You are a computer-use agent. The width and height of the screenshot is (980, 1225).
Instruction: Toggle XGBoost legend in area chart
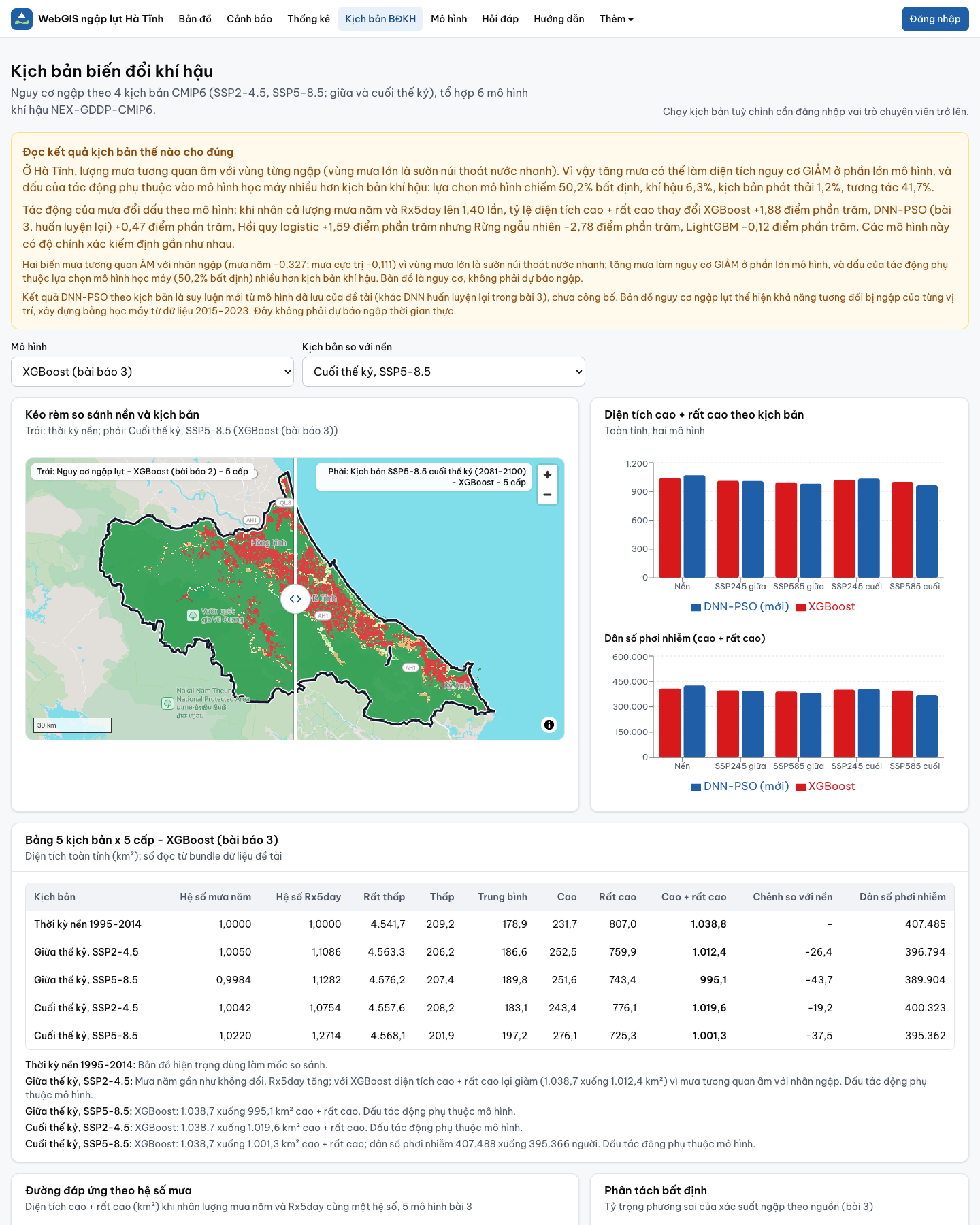pos(826,607)
